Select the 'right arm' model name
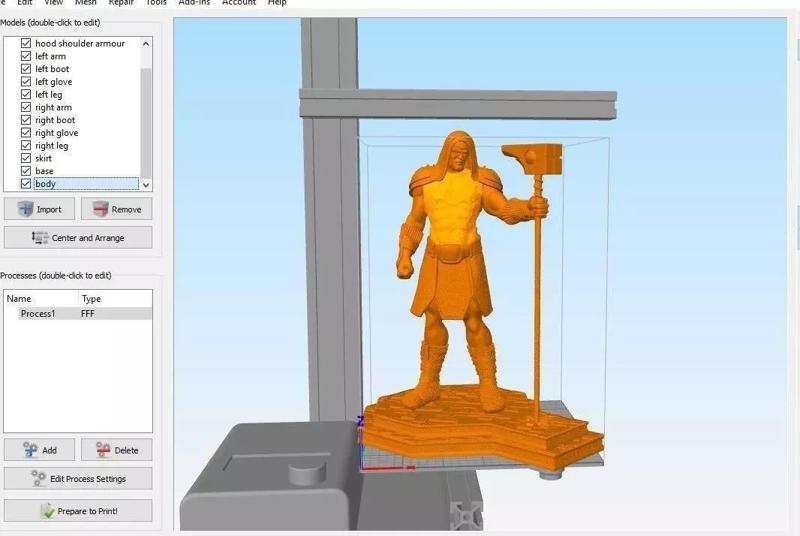Viewport: 800px width, 536px height. pos(54,107)
